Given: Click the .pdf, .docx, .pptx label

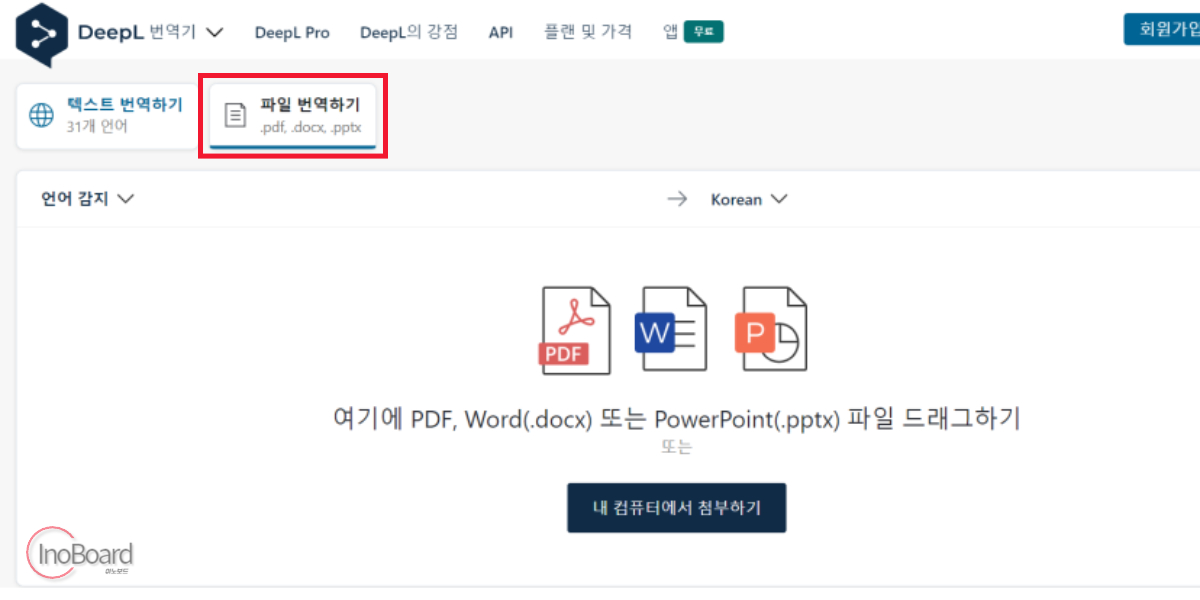Looking at the screenshot, I should point(310,128).
